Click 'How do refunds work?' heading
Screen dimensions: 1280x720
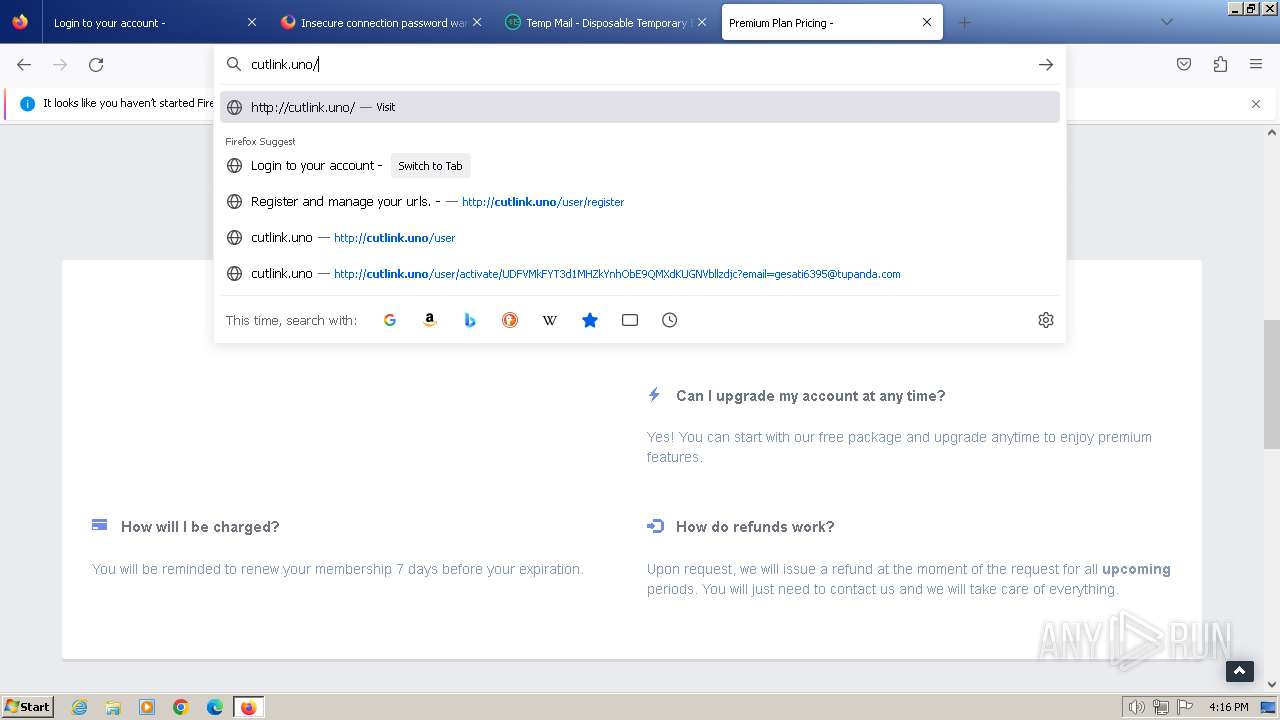(x=755, y=527)
